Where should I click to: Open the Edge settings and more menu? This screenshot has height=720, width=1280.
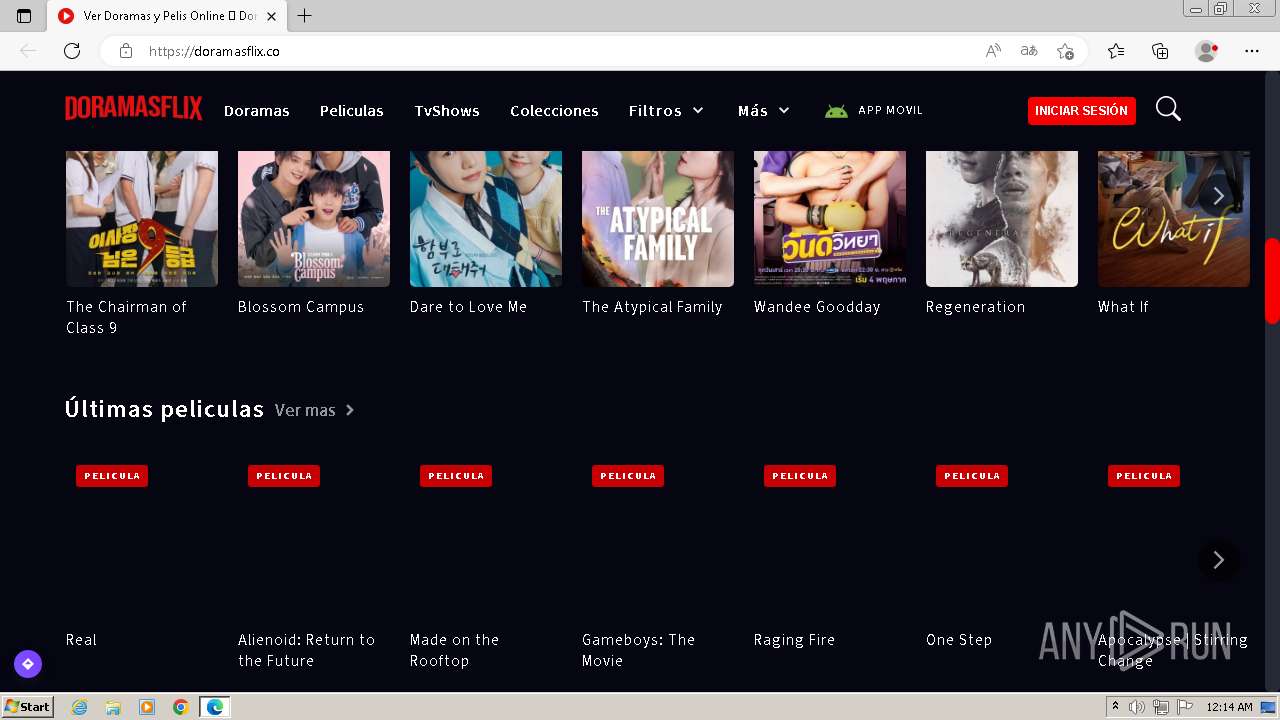tap(1252, 51)
